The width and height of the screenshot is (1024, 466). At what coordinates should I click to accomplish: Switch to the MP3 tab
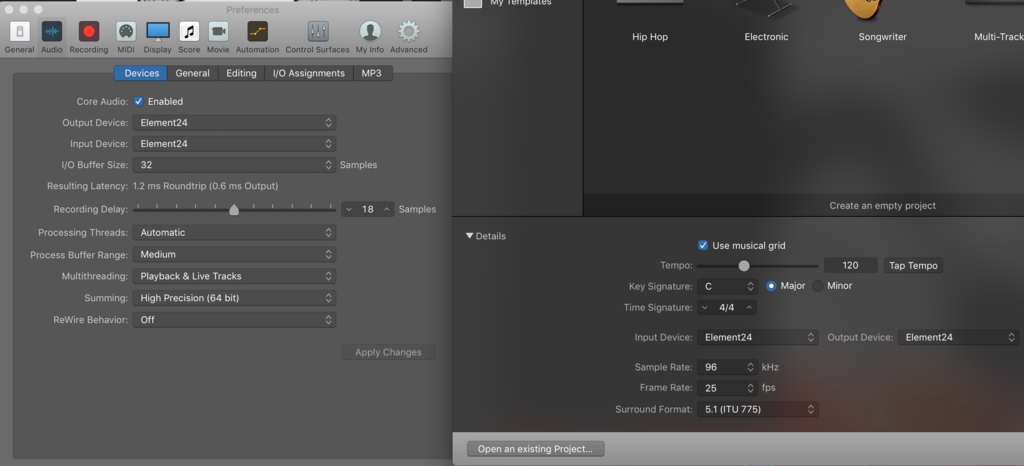371,73
